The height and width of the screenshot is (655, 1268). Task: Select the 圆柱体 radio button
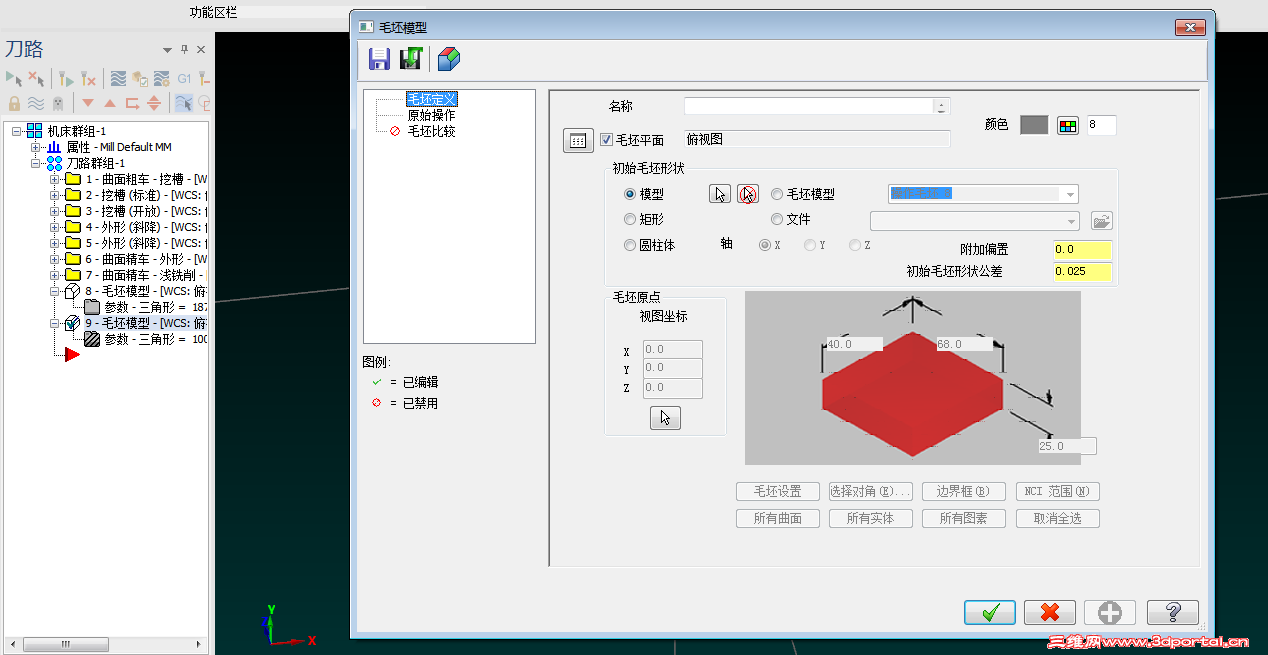(630, 245)
